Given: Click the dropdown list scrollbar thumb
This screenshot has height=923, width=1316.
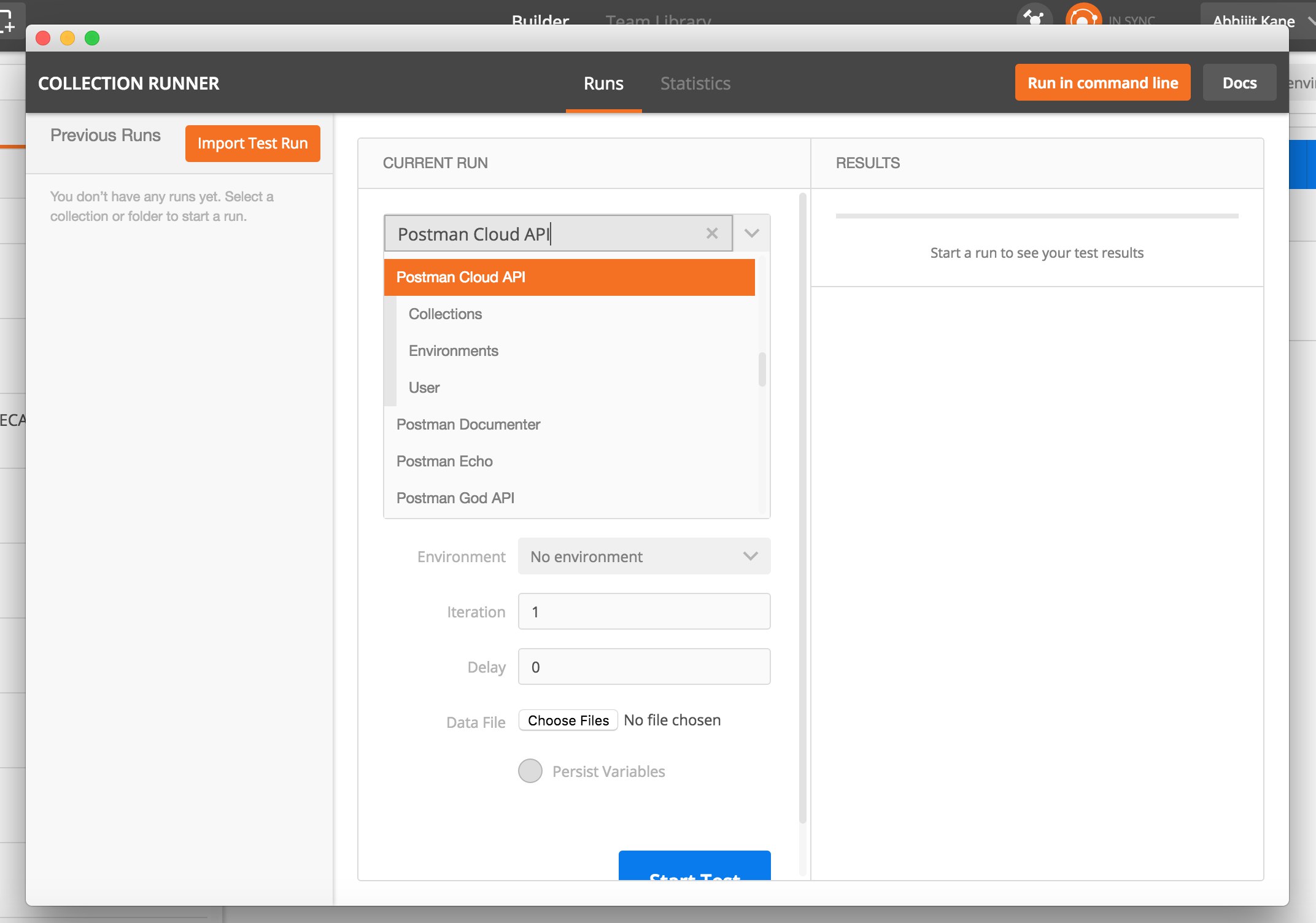Looking at the screenshot, I should point(762,369).
